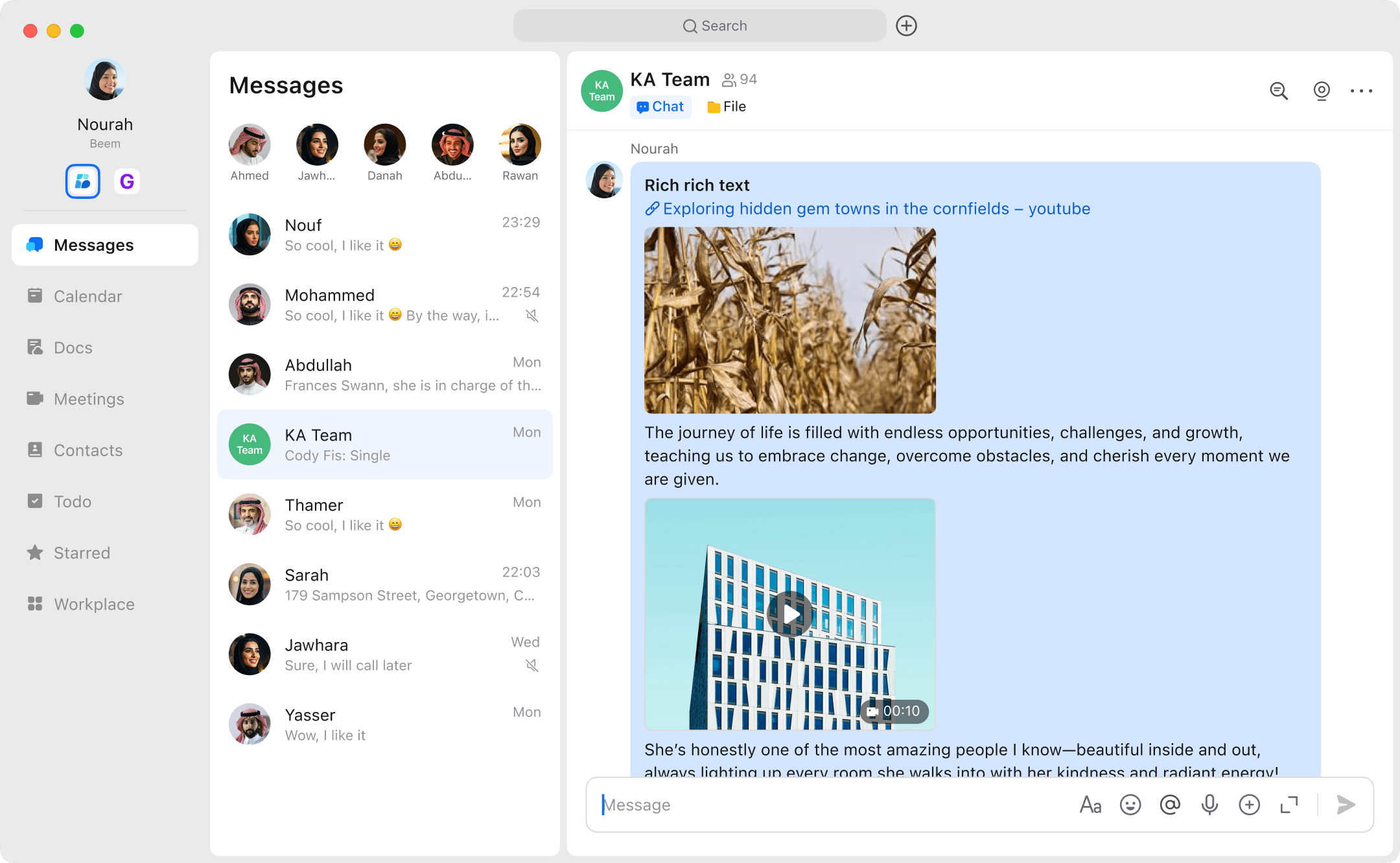Image resolution: width=1400 pixels, height=863 pixels.
Task: Open the three-dots more options menu
Action: 1361,91
